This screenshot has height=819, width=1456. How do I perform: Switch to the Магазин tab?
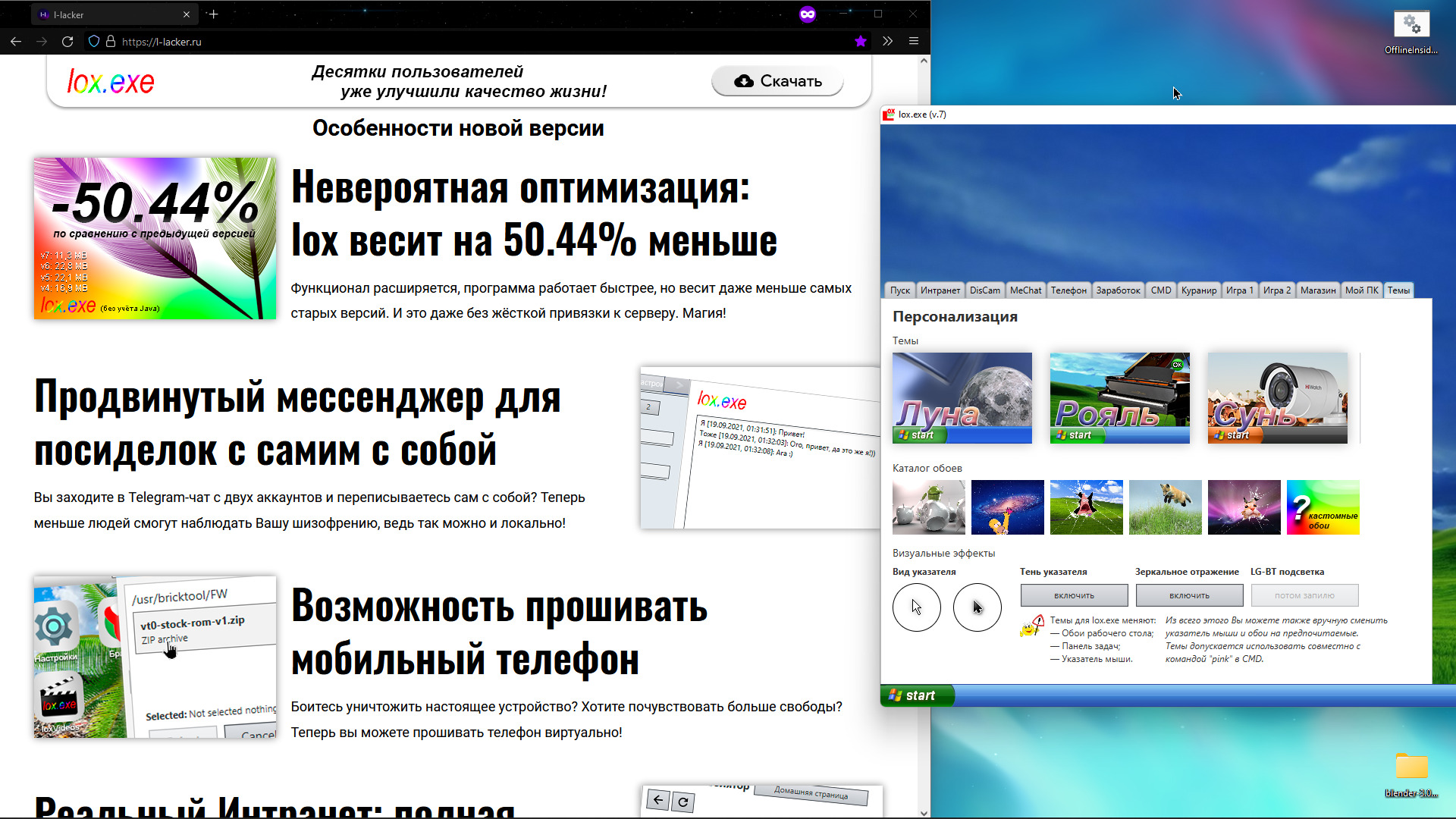(x=1317, y=290)
